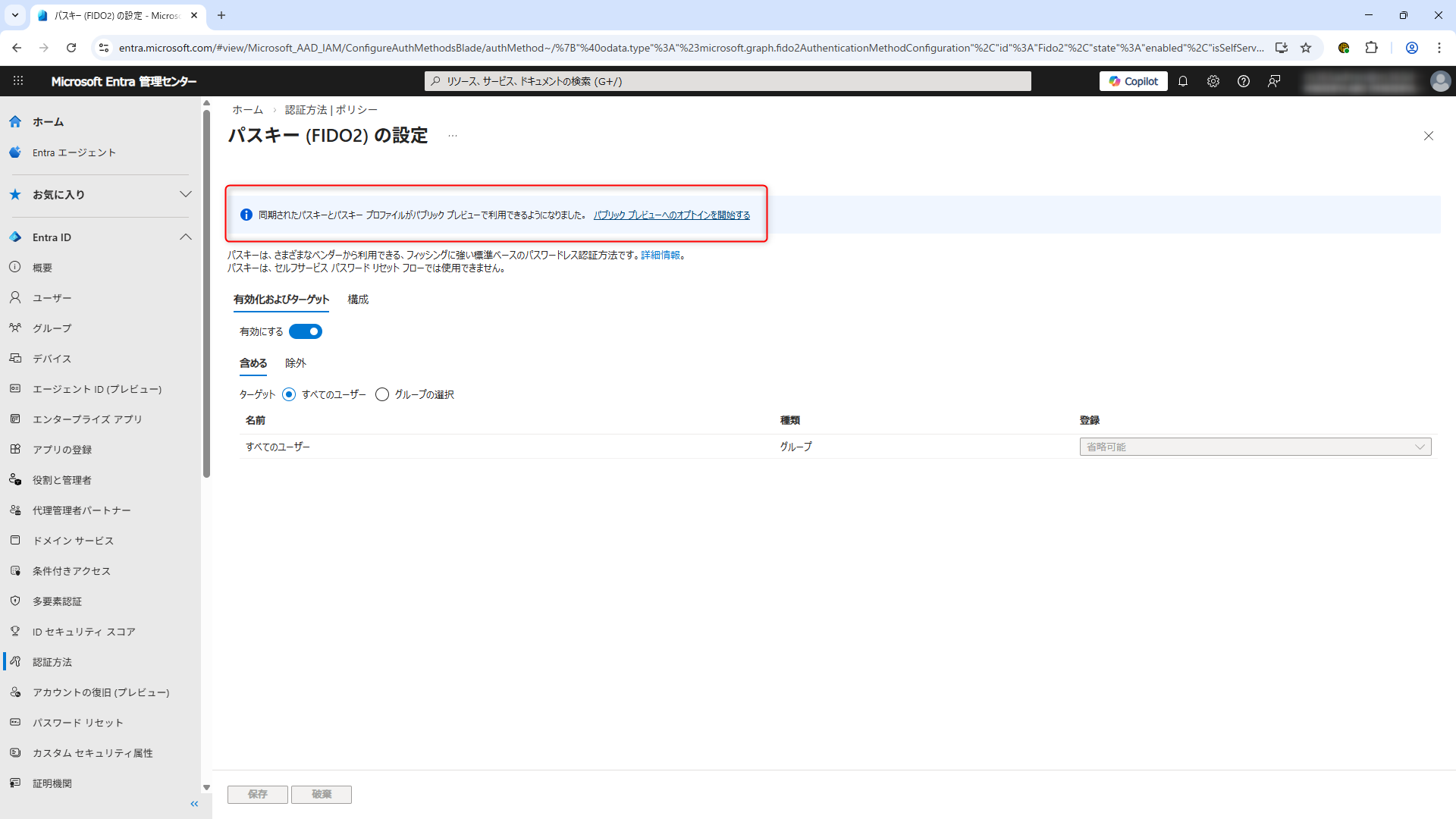Open エンタープライズ アプリ in the sidebar
Image resolution: width=1456 pixels, height=819 pixels.
tap(87, 419)
